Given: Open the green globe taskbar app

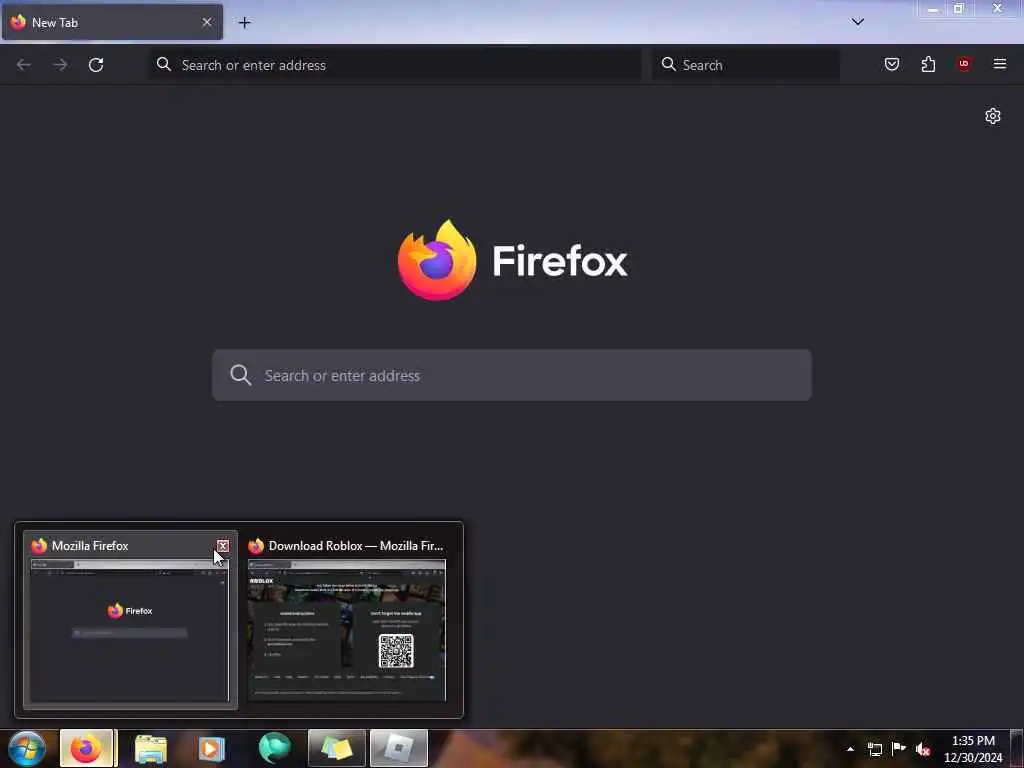Looking at the screenshot, I should coord(274,748).
